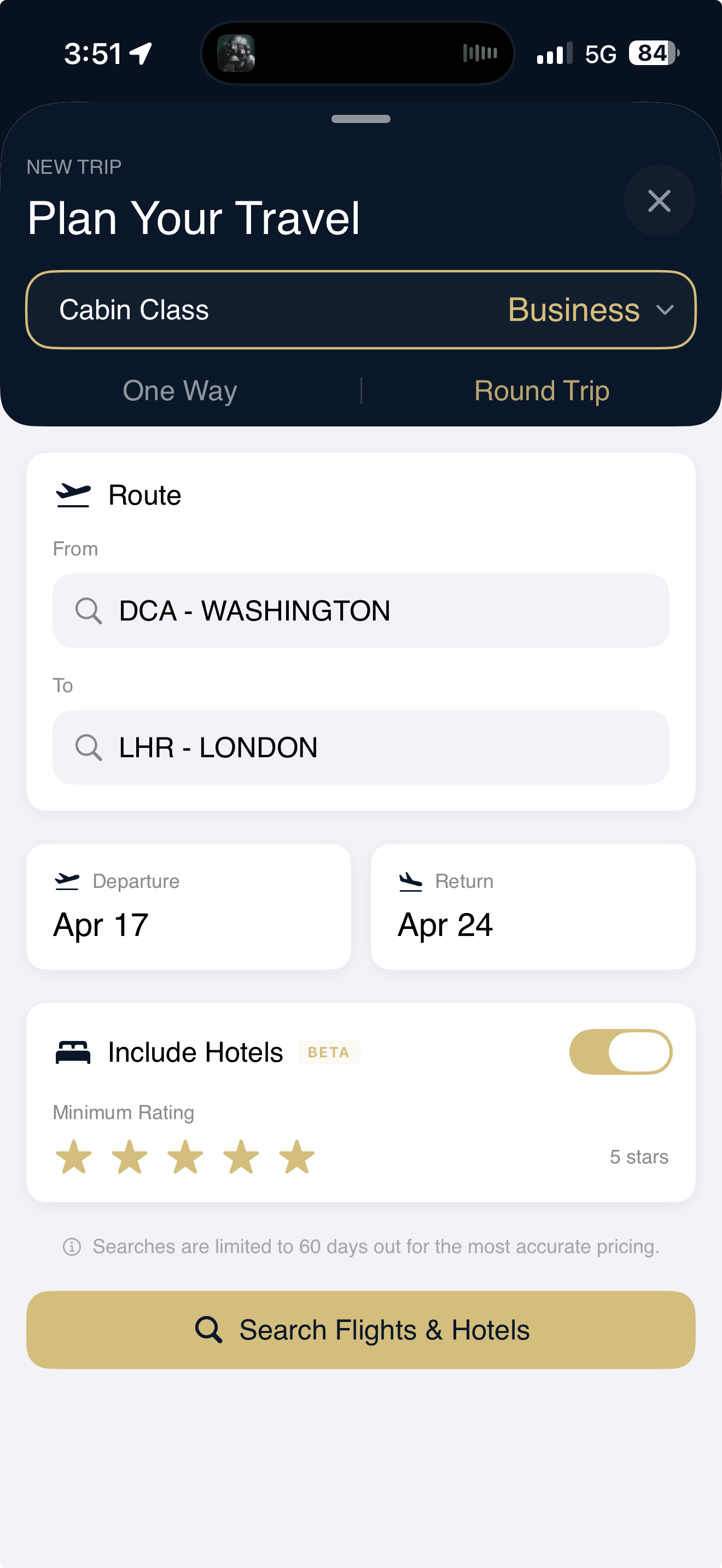This screenshot has width=722, height=1568.
Task: Disable the Include Hotels toggle
Action: (x=620, y=1052)
